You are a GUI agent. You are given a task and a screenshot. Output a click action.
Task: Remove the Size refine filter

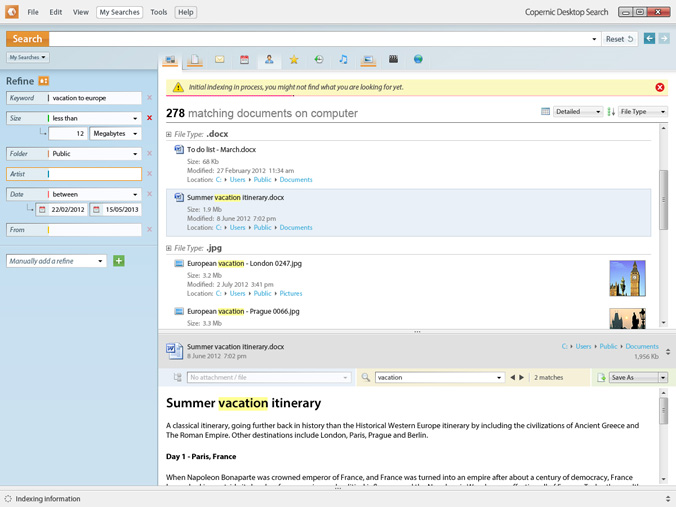coord(150,118)
